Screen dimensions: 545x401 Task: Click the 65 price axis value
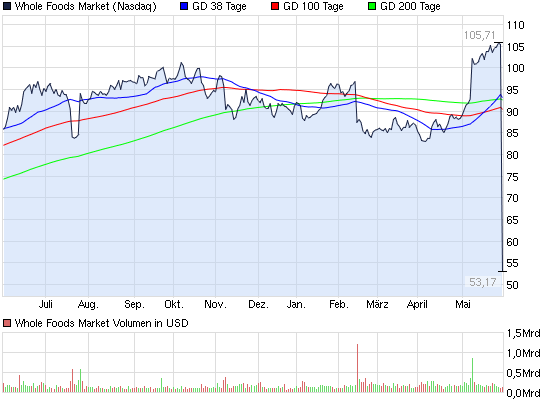click(513, 220)
